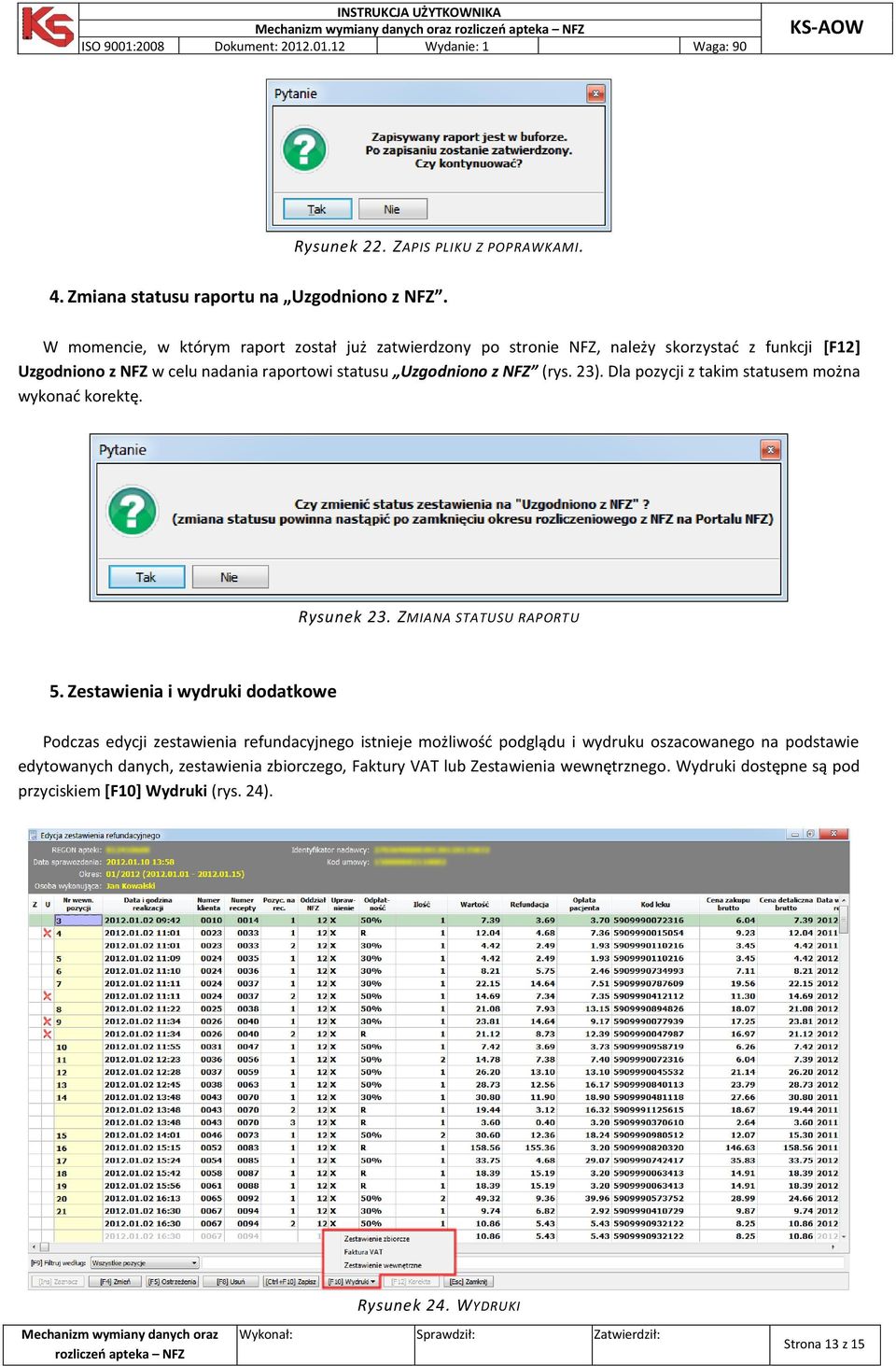Screen dimensions: 896x1366
Task: Click the Numer recepty column header
Action: (243, 904)
